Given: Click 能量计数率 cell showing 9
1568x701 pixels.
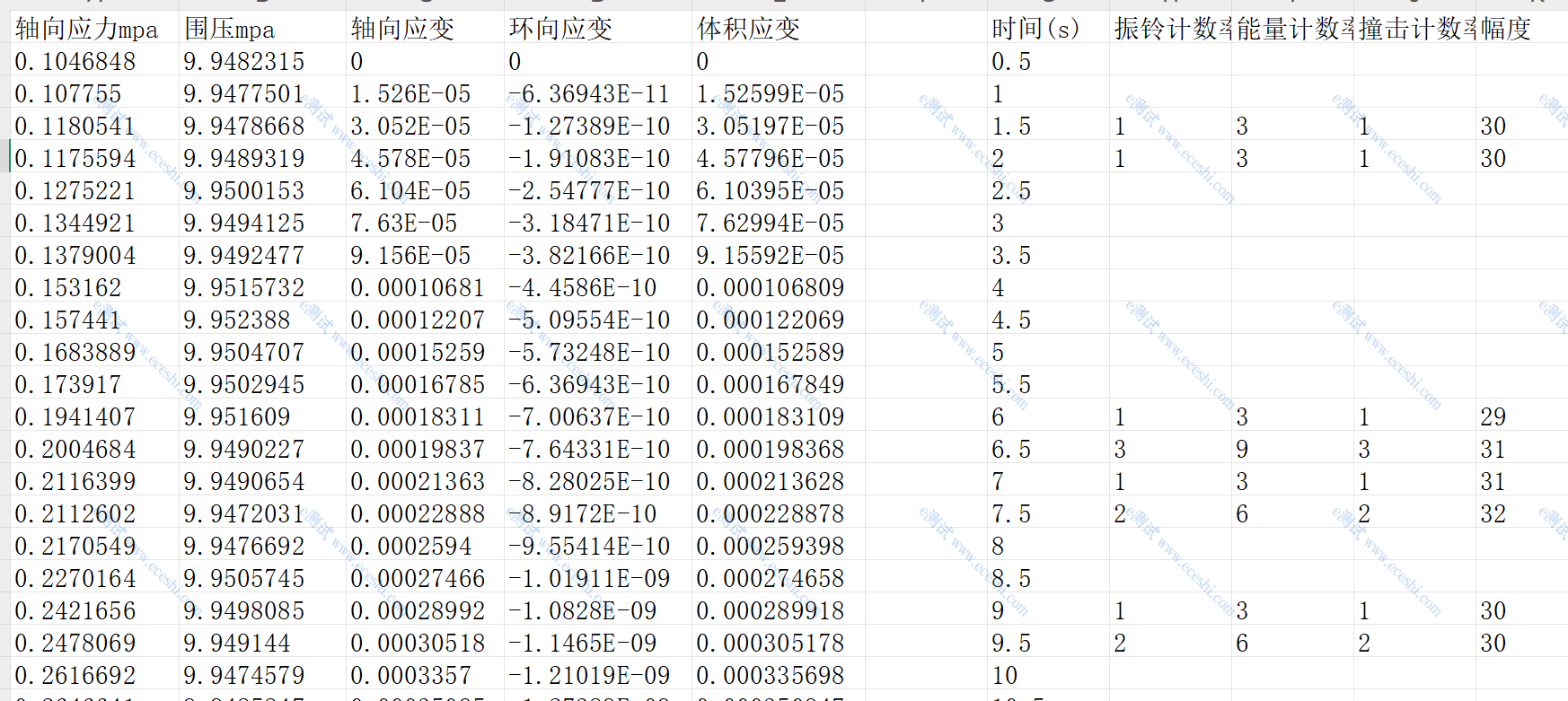Looking at the screenshot, I should tap(1292, 448).
